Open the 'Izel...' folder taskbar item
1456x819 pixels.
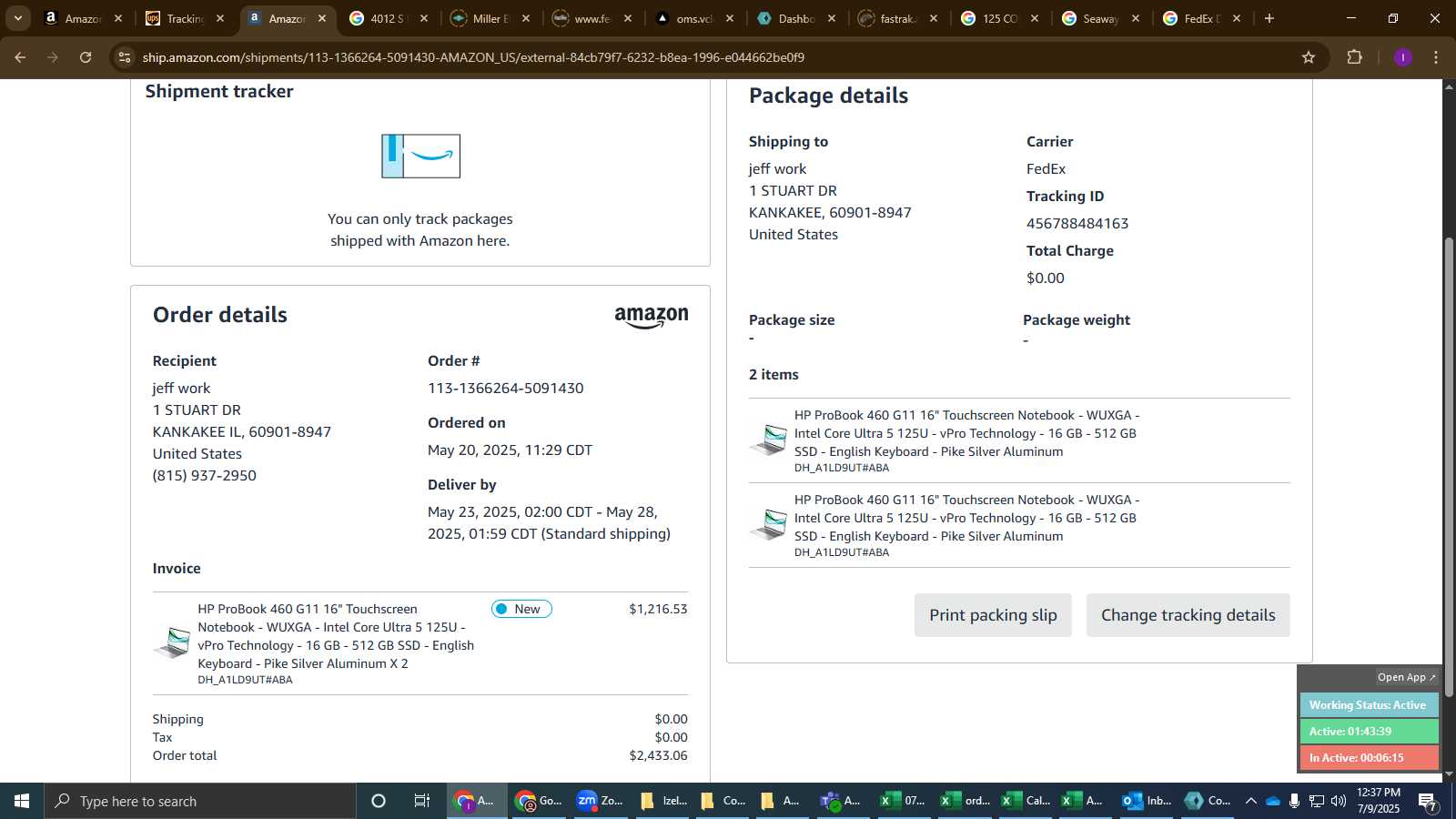click(x=663, y=801)
